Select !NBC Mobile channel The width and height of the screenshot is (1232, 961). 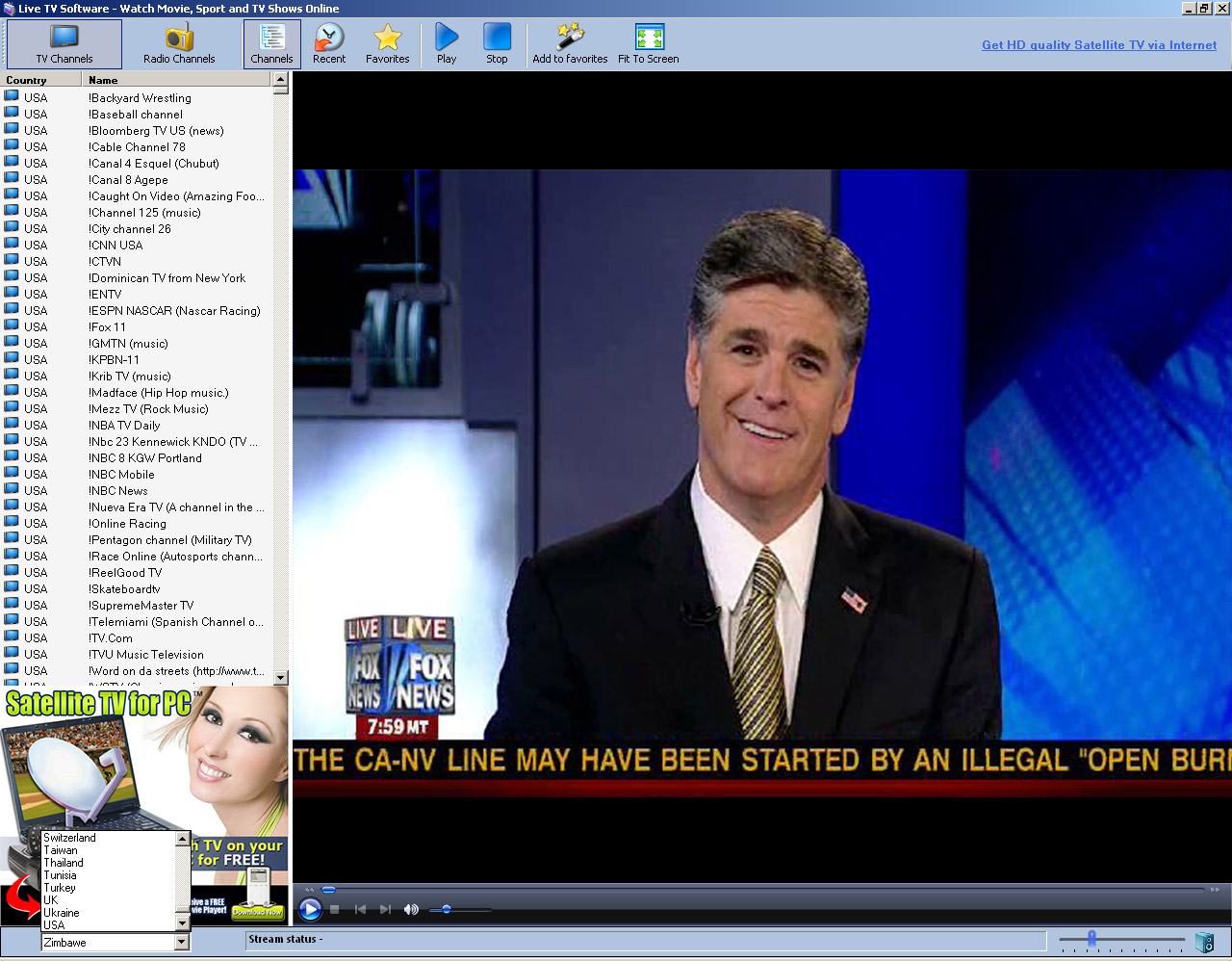click(x=121, y=475)
